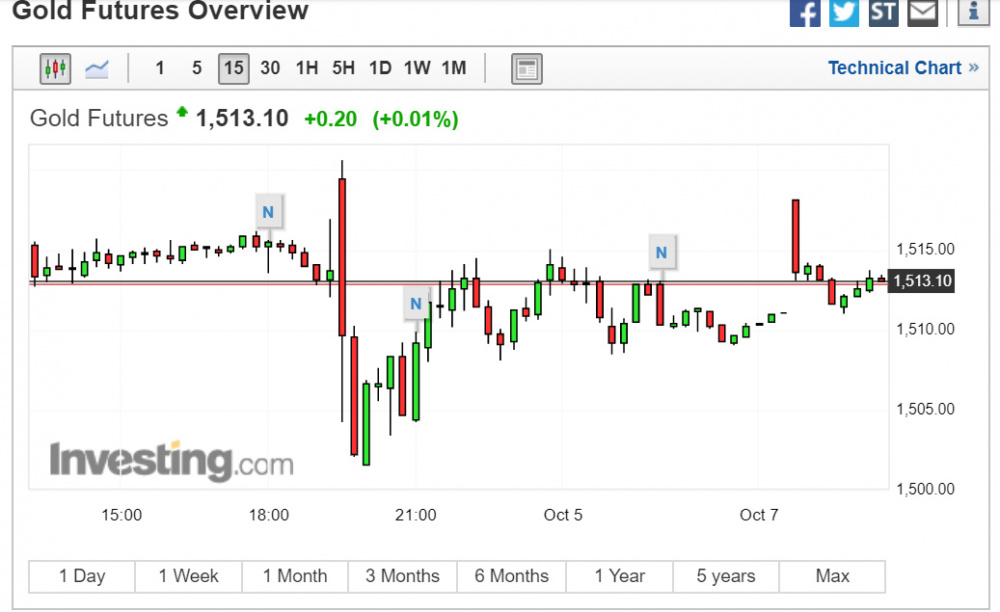This screenshot has width=1000, height=612.
Task: Switch to candlestick chart type
Action: tap(55, 68)
